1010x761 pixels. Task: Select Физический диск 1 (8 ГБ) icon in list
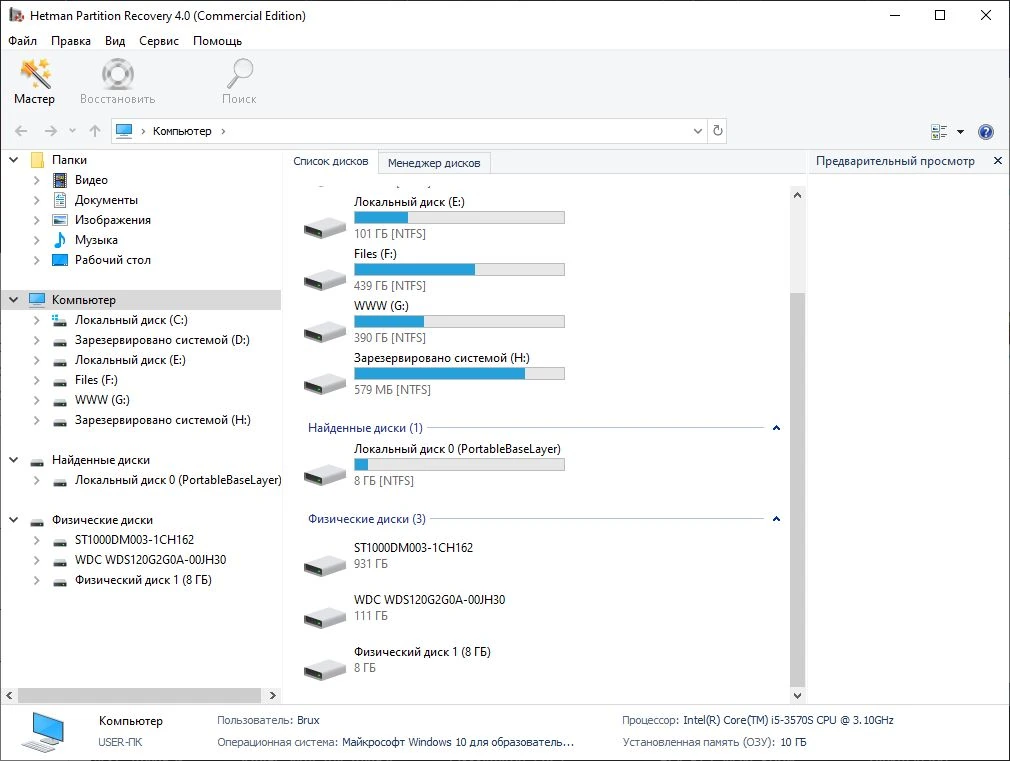(x=325, y=669)
